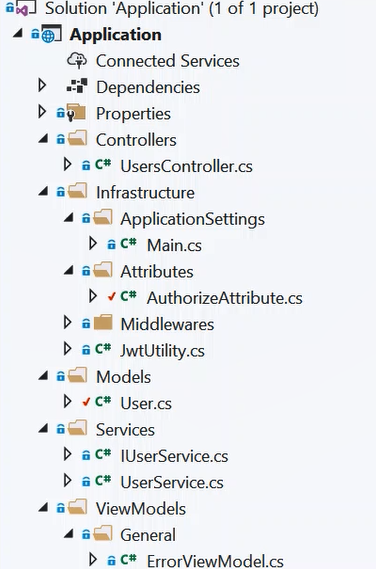Click the closed Middlewares folder icon
This screenshot has height=569, width=376.
pyautogui.click(x=103, y=323)
